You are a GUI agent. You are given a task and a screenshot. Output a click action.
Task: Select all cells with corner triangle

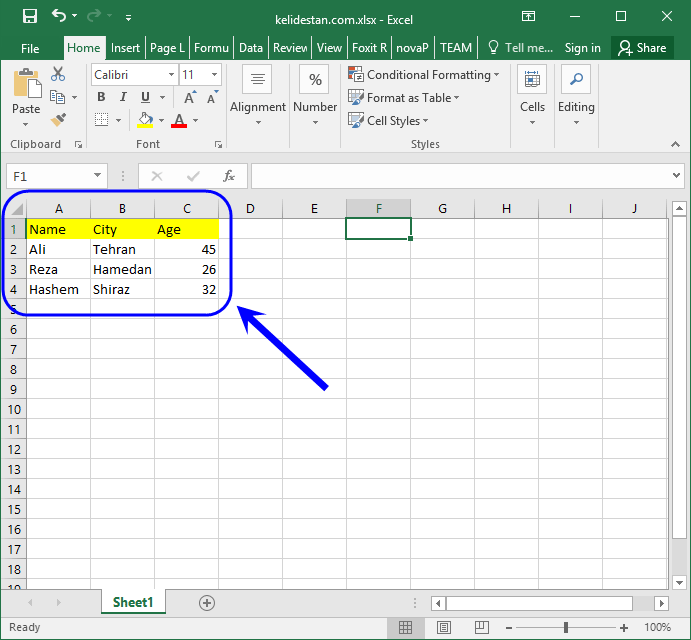tap(16, 208)
